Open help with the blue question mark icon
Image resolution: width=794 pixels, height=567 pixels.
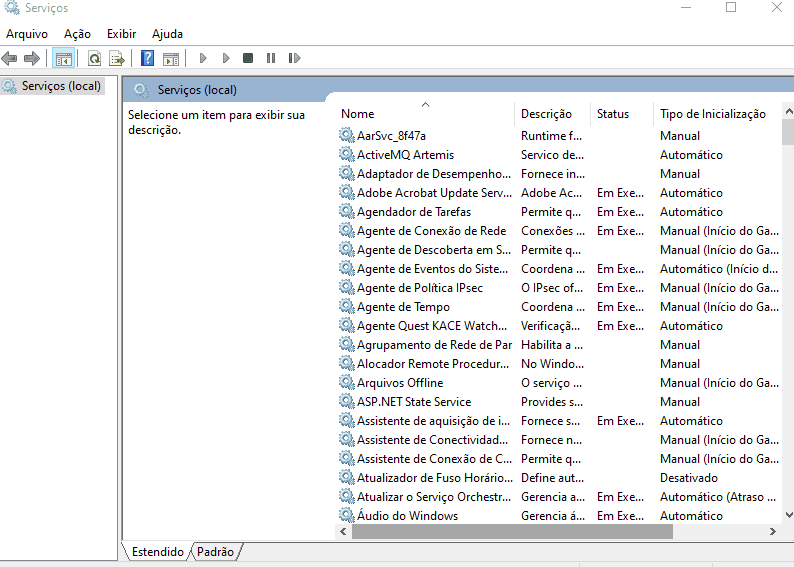tap(147, 58)
